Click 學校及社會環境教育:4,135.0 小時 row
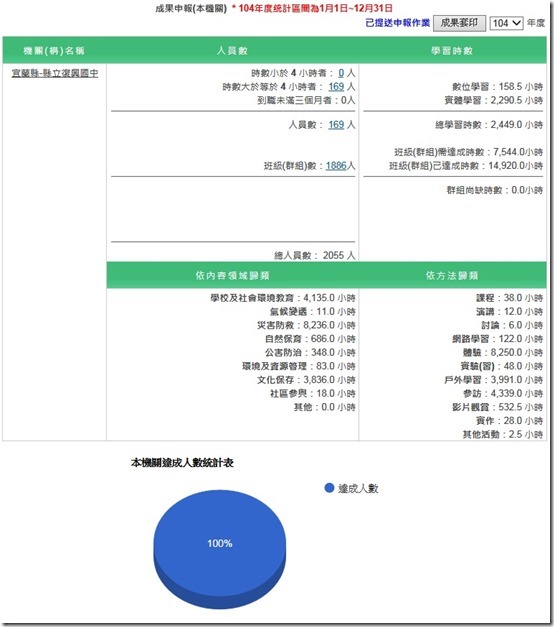This screenshot has height=627, width=554. 283,298
